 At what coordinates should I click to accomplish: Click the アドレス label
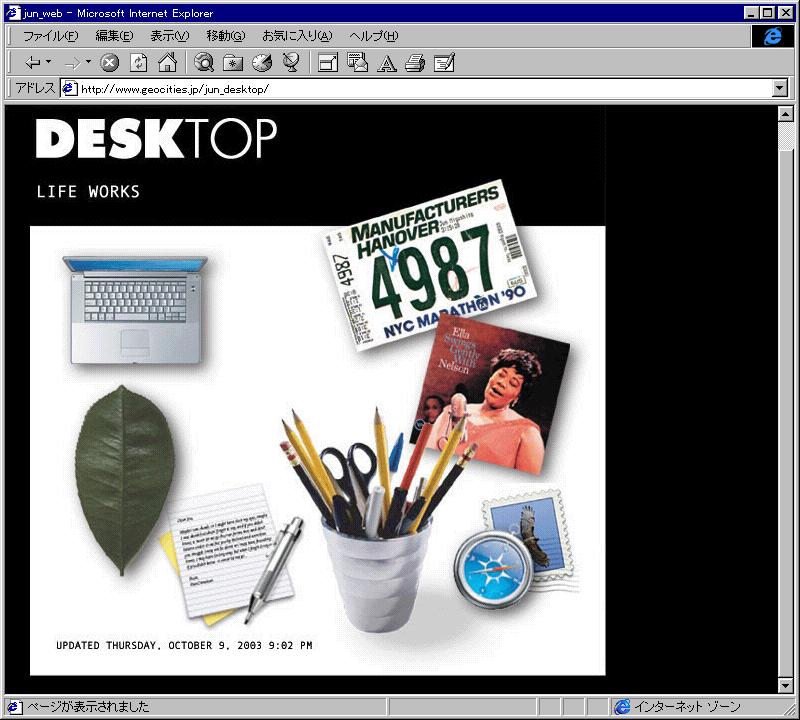coord(35,88)
